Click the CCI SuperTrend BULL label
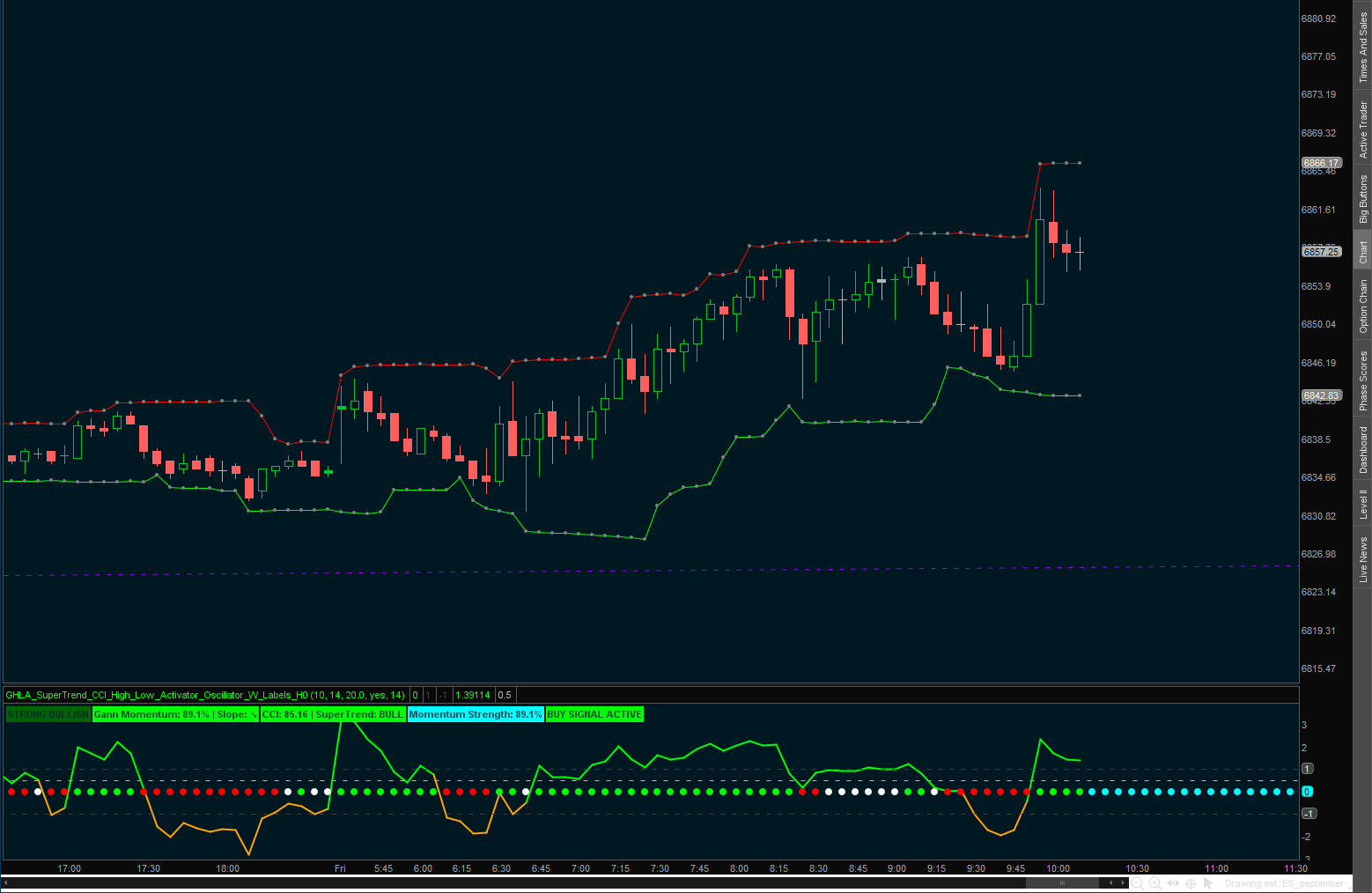 point(333,714)
